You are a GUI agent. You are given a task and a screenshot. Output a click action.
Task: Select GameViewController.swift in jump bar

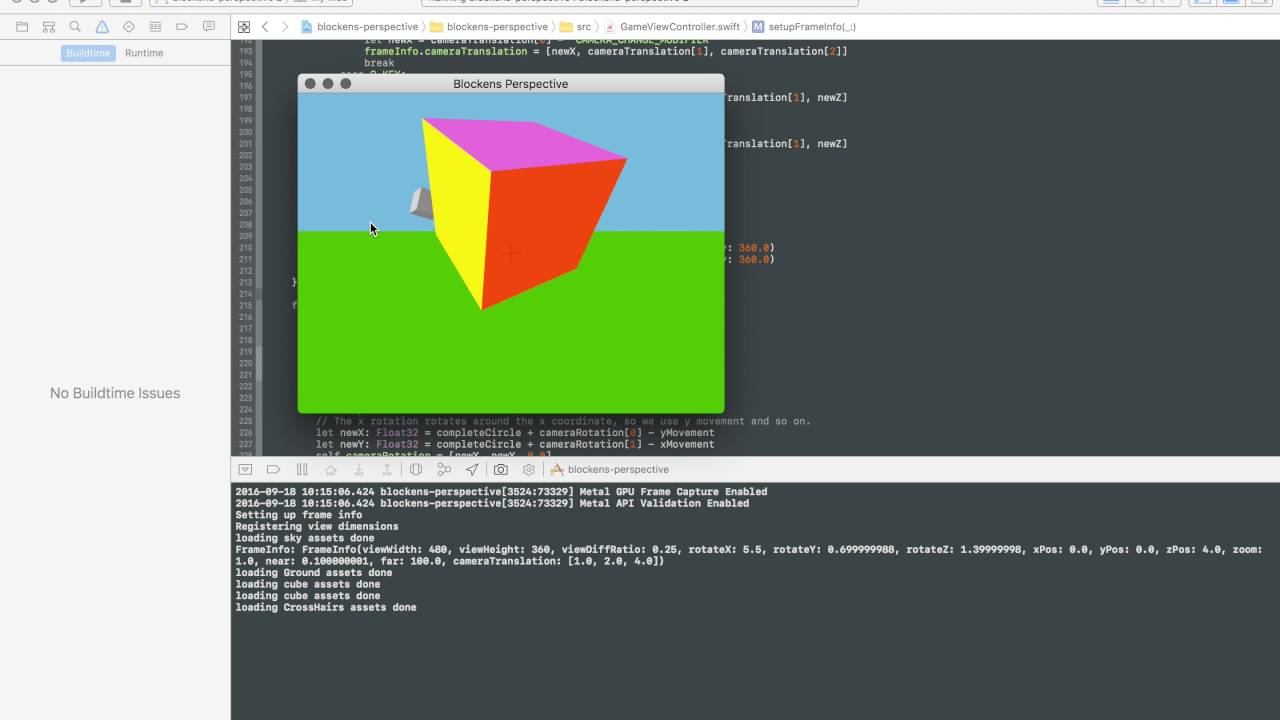(671, 27)
